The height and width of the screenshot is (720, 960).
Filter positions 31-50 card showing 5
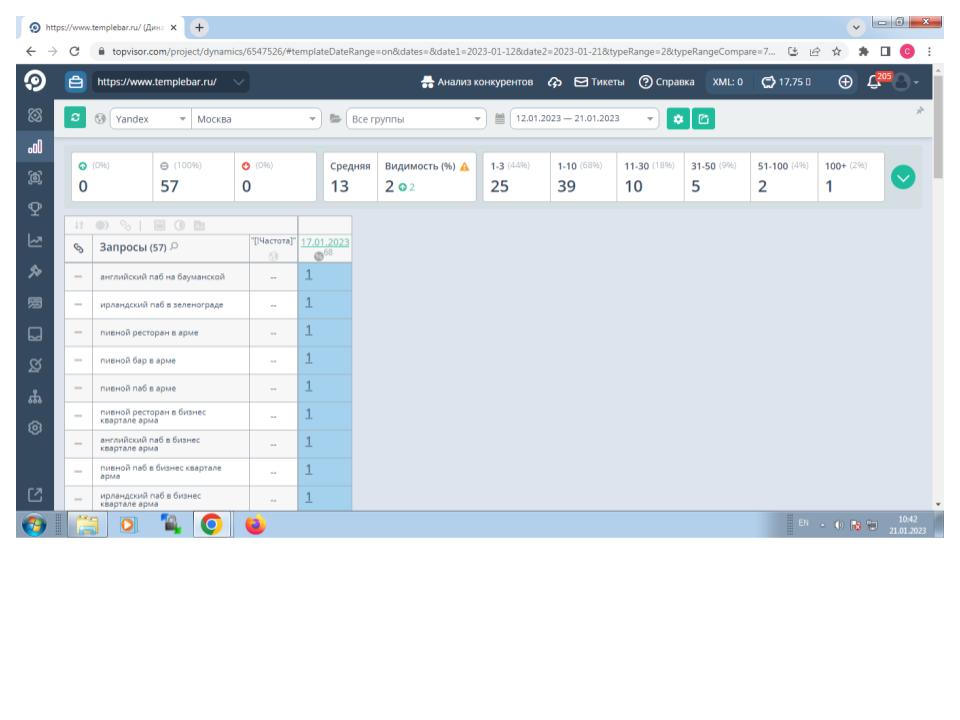[717, 177]
